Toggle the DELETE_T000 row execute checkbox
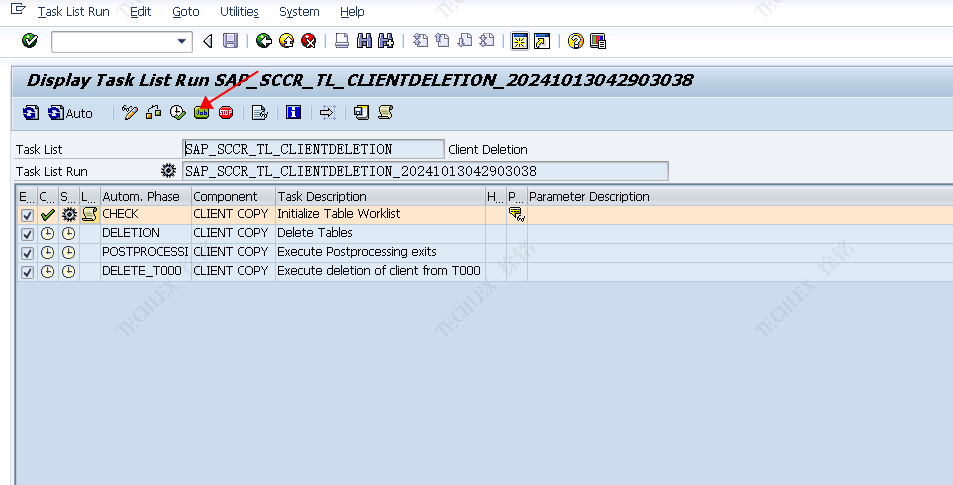Image resolution: width=953 pixels, height=485 pixels. tap(27, 272)
